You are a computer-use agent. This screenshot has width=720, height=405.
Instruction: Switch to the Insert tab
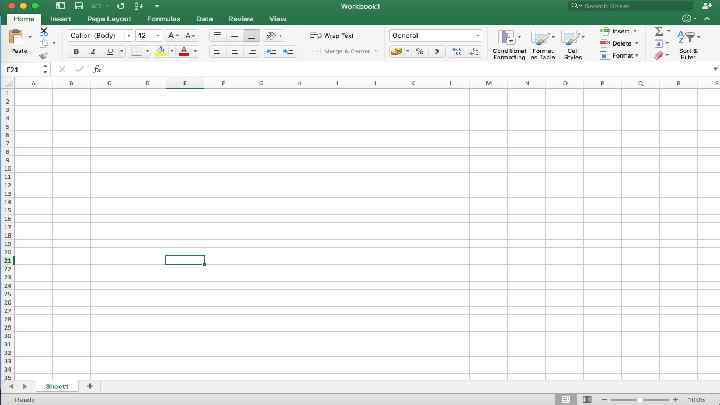(61, 19)
